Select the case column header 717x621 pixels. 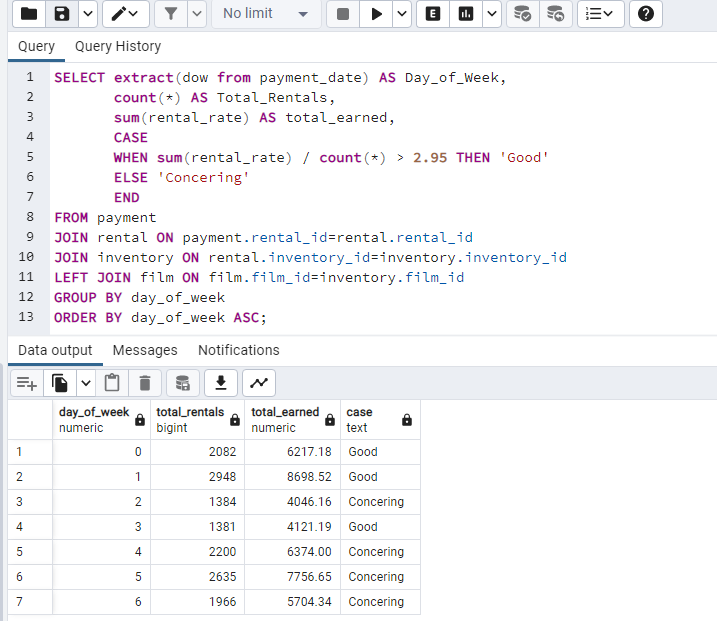[380, 419]
